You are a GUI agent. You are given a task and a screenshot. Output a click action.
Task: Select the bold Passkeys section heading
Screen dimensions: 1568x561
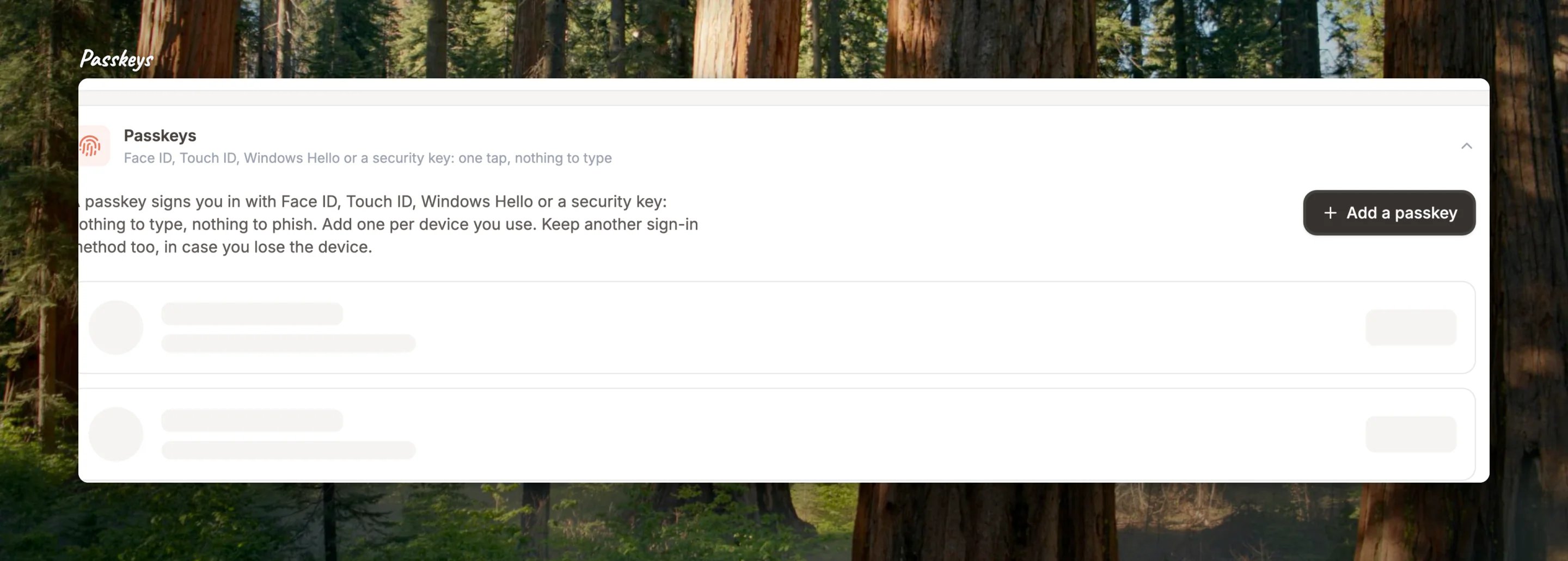[x=160, y=135]
